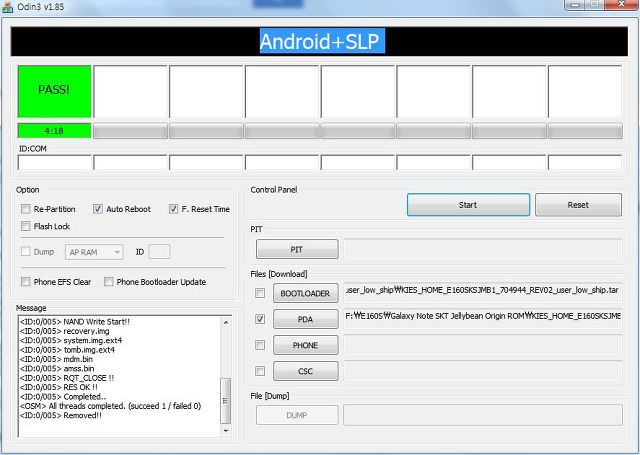640x455 pixels.
Task: Select the 'NAND Write Start!!' log line
Action: click(75, 322)
